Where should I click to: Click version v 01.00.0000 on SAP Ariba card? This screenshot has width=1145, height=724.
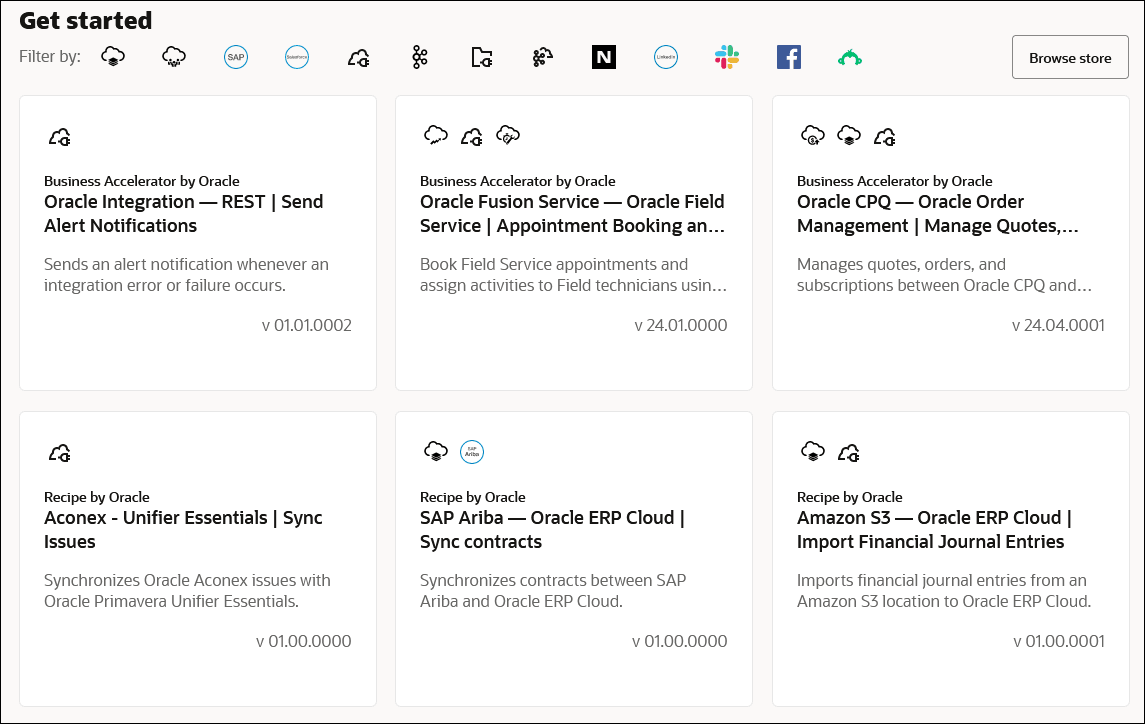click(x=680, y=641)
